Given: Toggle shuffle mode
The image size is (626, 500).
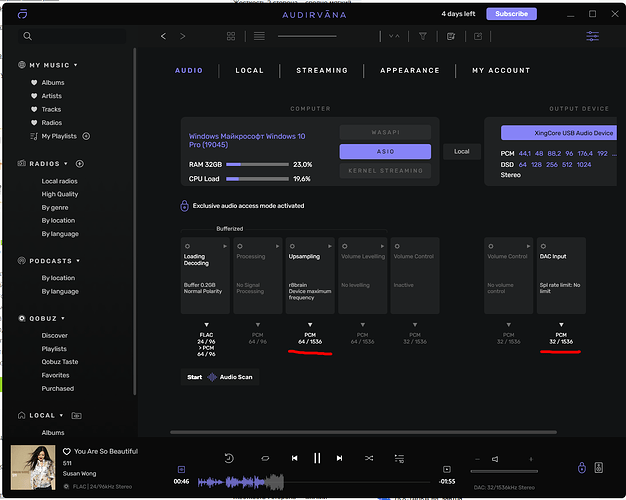Looking at the screenshot, I should tap(369, 458).
